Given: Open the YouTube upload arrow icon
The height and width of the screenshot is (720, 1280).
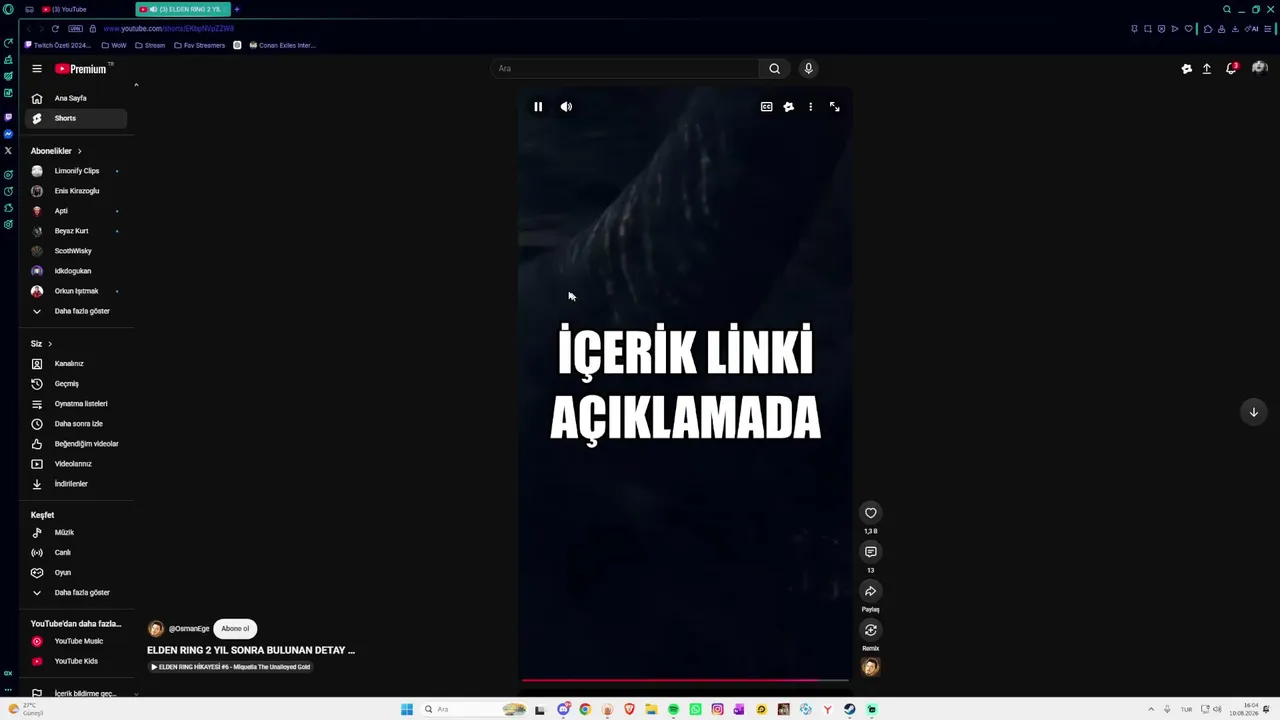Looking at the screenshot, I should (x=1207, y=69).
